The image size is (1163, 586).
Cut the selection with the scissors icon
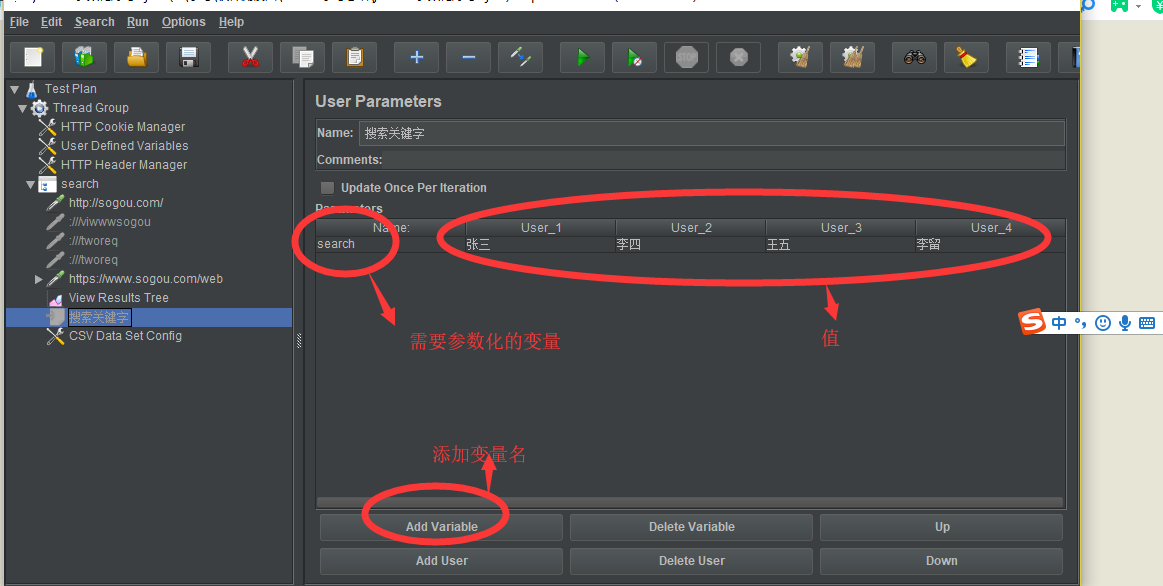coord(250,57)
